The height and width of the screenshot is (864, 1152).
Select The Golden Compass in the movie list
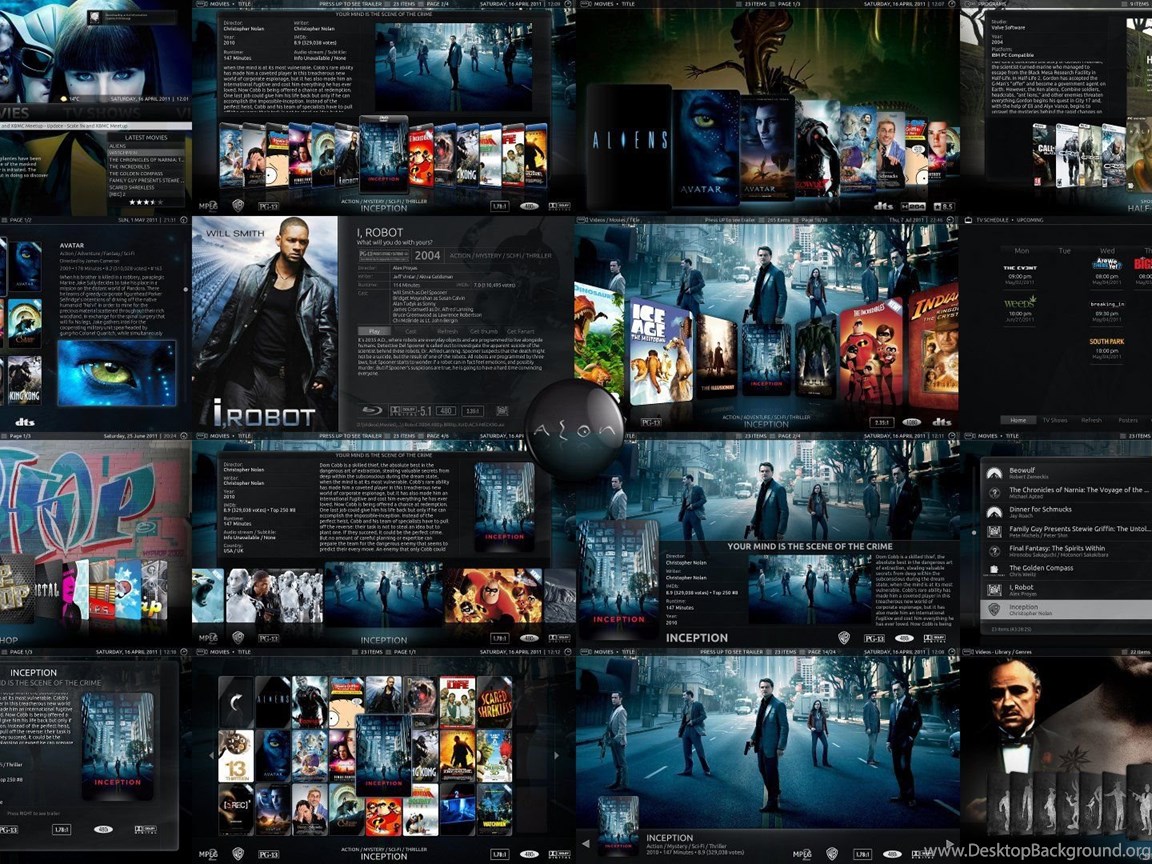[1064, 571]
